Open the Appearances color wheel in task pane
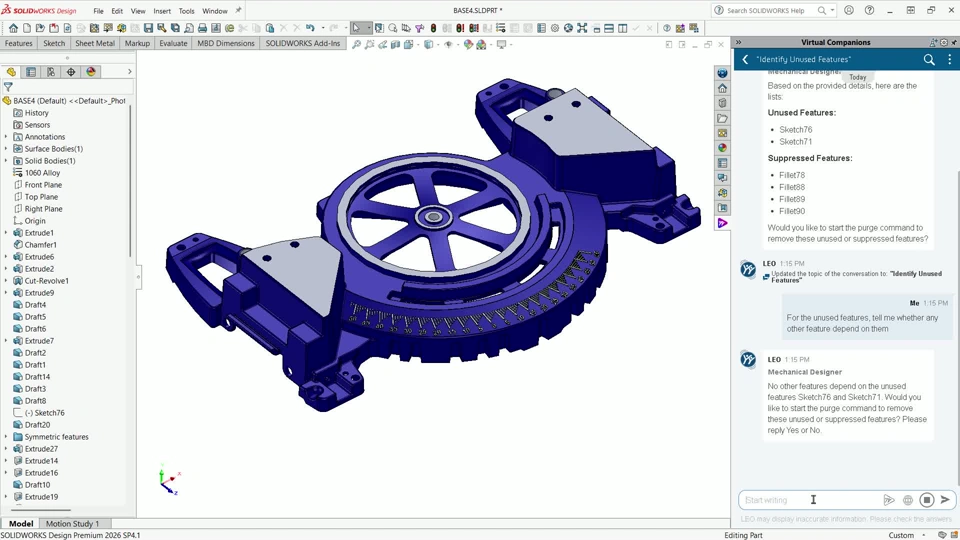The width and height of the screenshot is (960, 540). (722, 148)
